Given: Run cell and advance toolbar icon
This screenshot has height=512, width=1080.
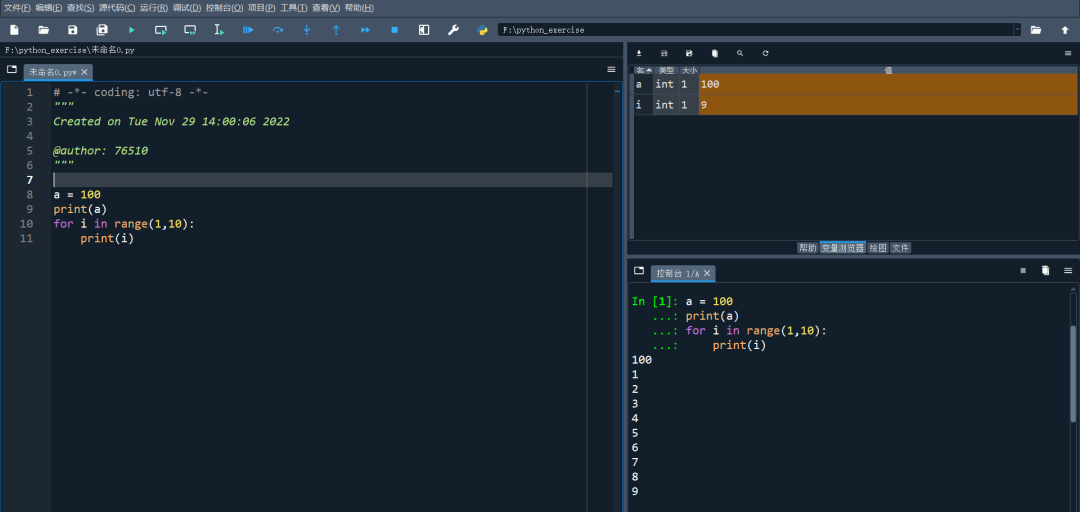Looking at the screenshot, I should coord(190,30).
